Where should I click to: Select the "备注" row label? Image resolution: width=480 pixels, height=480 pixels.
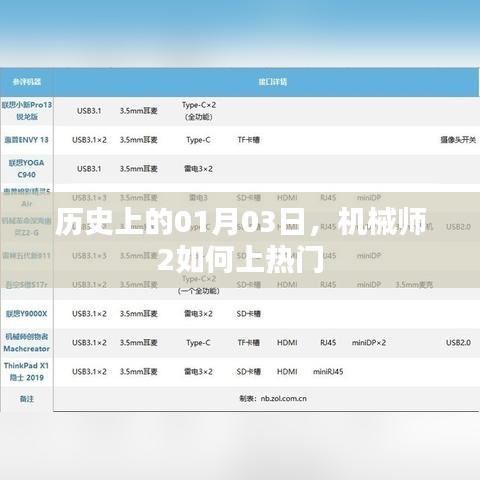point(27,399)
